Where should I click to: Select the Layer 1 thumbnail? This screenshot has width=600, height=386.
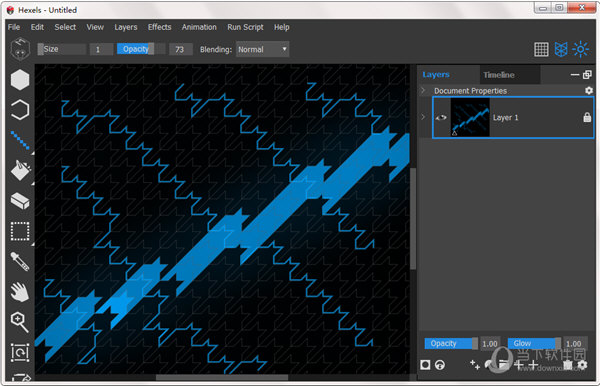point(470,117)
